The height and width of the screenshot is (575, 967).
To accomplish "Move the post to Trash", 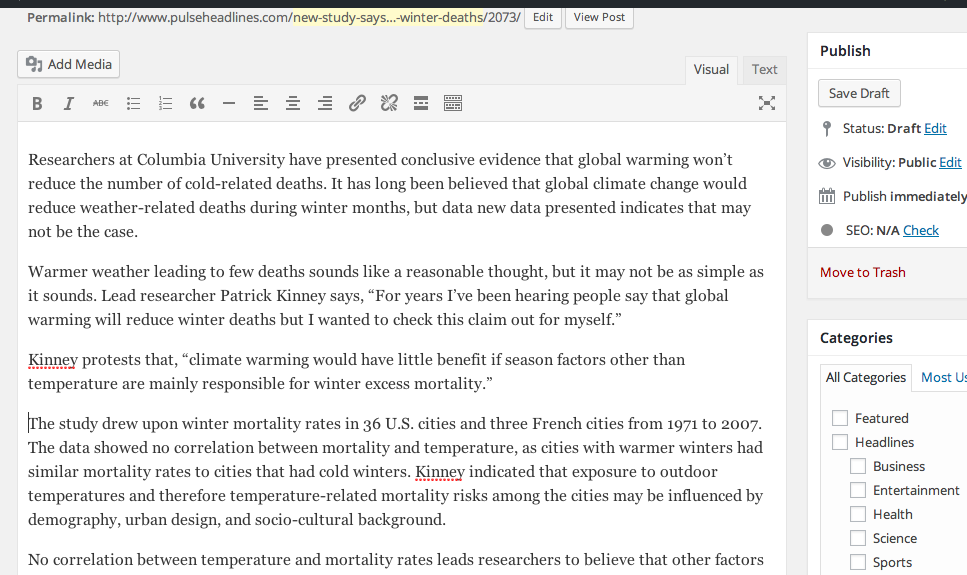I will click(x=862, y=272).
